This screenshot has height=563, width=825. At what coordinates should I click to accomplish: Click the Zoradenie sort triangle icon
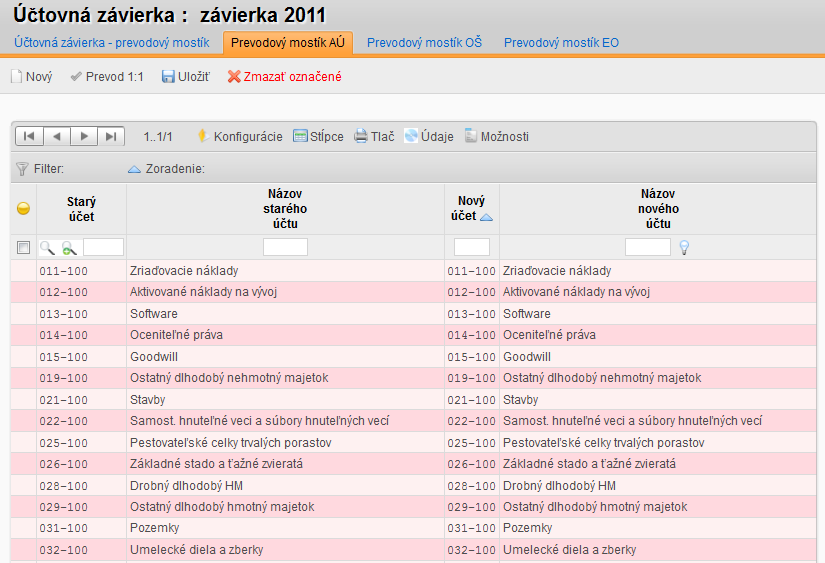(134, 169)
